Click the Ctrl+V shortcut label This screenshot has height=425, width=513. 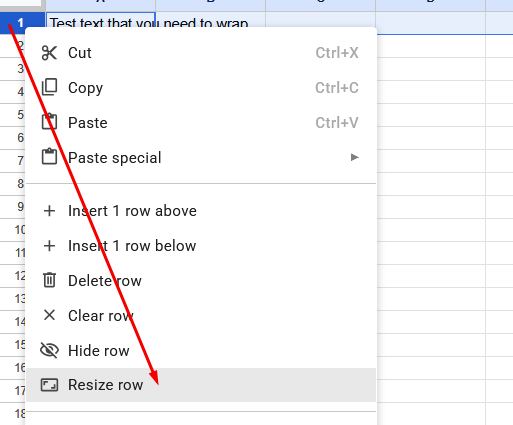pyautogui.click(x=337, y=123)
